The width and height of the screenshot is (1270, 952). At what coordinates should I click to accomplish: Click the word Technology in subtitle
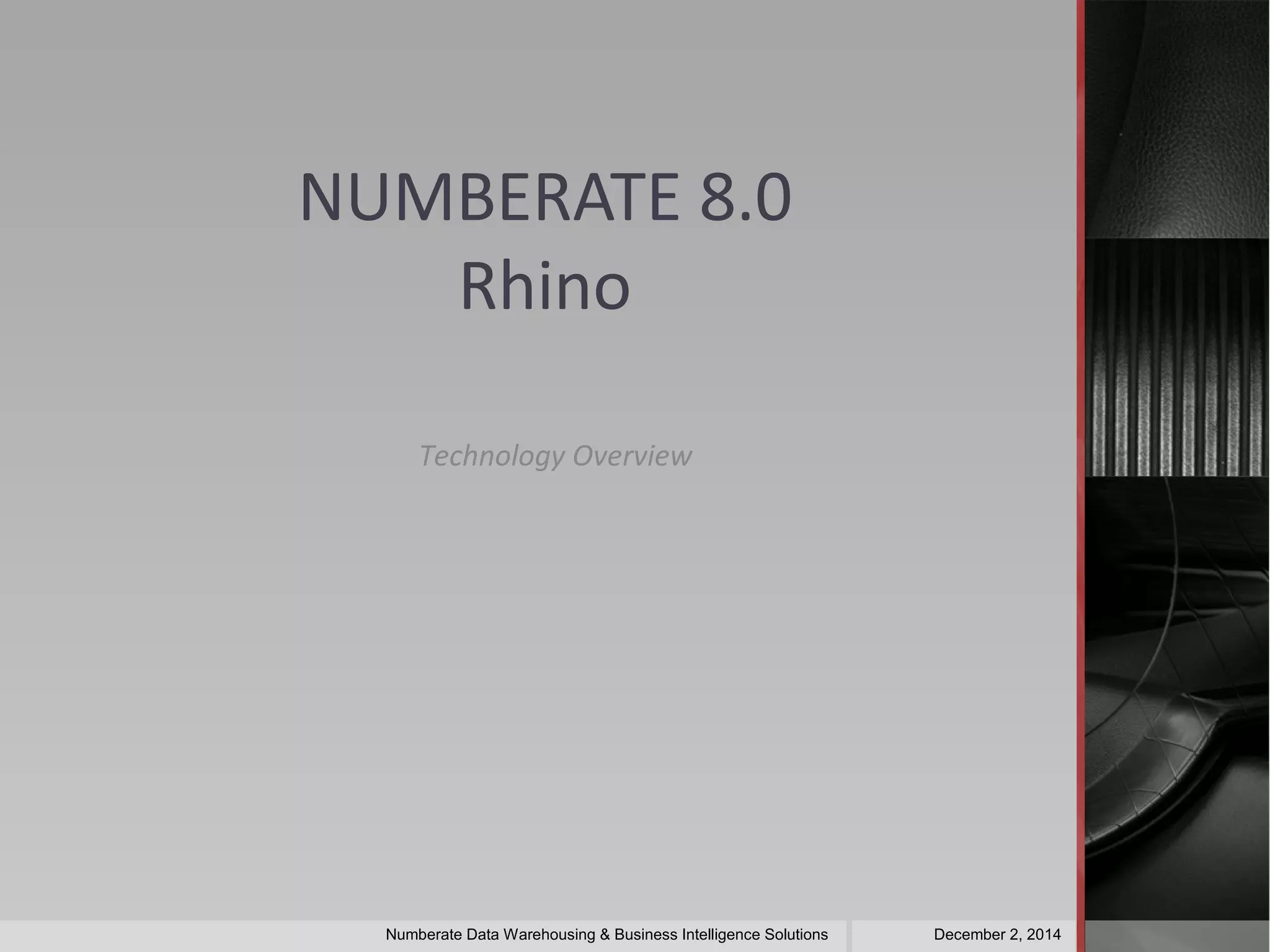492,456
